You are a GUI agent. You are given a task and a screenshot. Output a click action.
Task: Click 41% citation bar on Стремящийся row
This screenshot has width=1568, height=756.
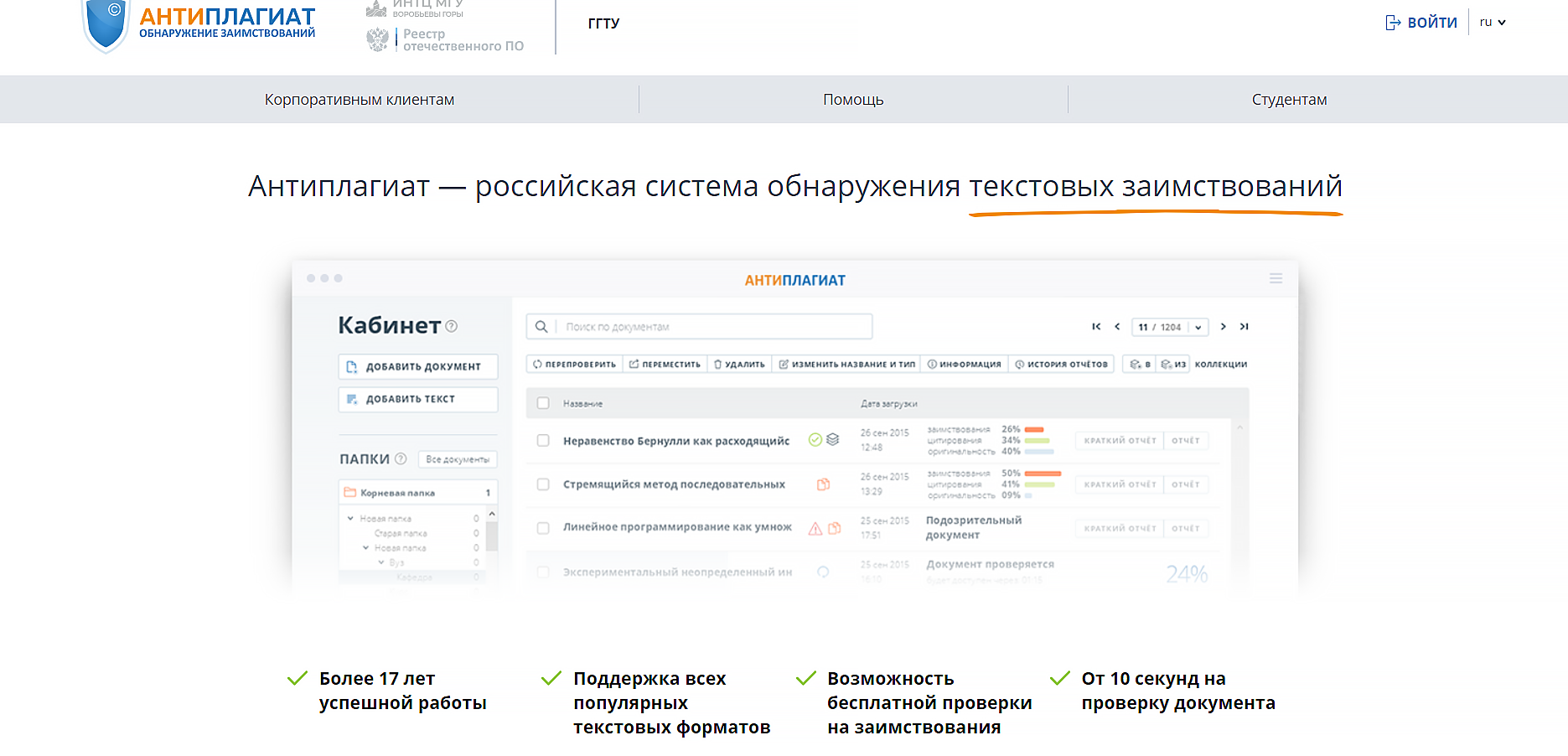click(x=1040, y=484)
